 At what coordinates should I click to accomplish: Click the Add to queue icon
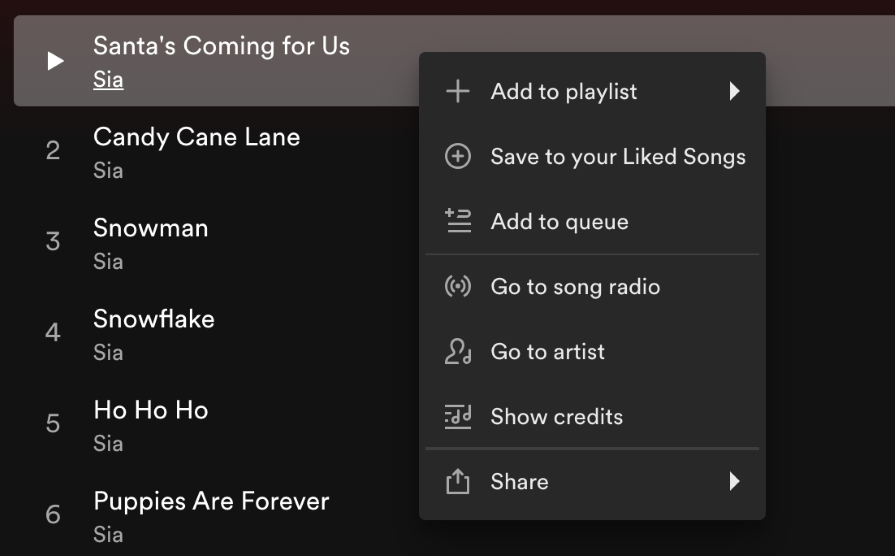(x=457, y=222)
